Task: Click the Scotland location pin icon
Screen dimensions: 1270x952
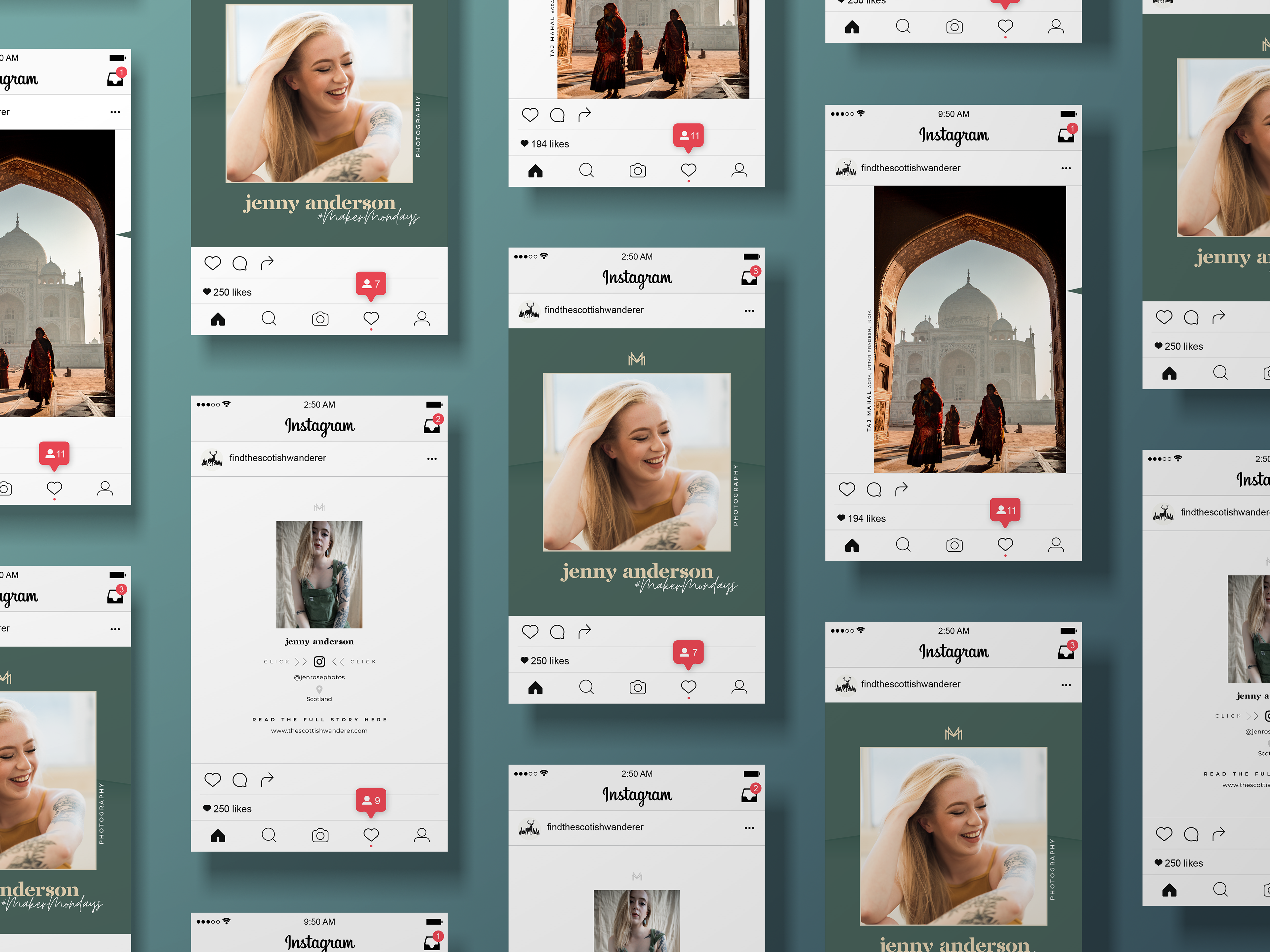Action: tap(319, 689)
